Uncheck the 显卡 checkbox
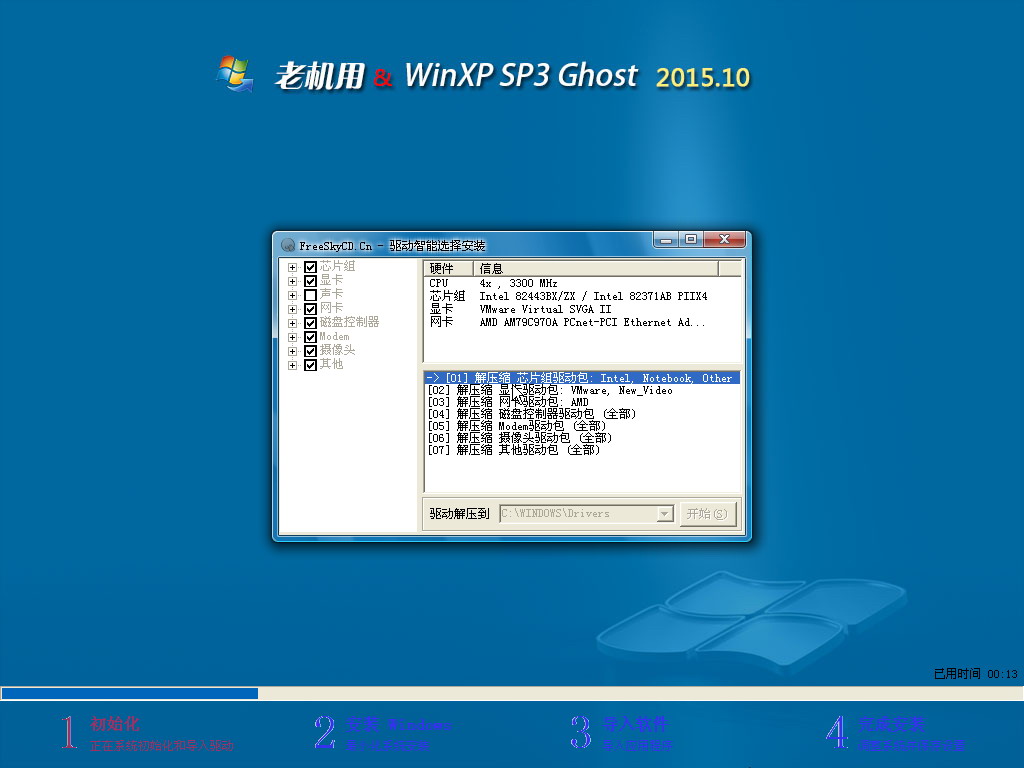Viewport: 1024px width, 768px height. 311,281
